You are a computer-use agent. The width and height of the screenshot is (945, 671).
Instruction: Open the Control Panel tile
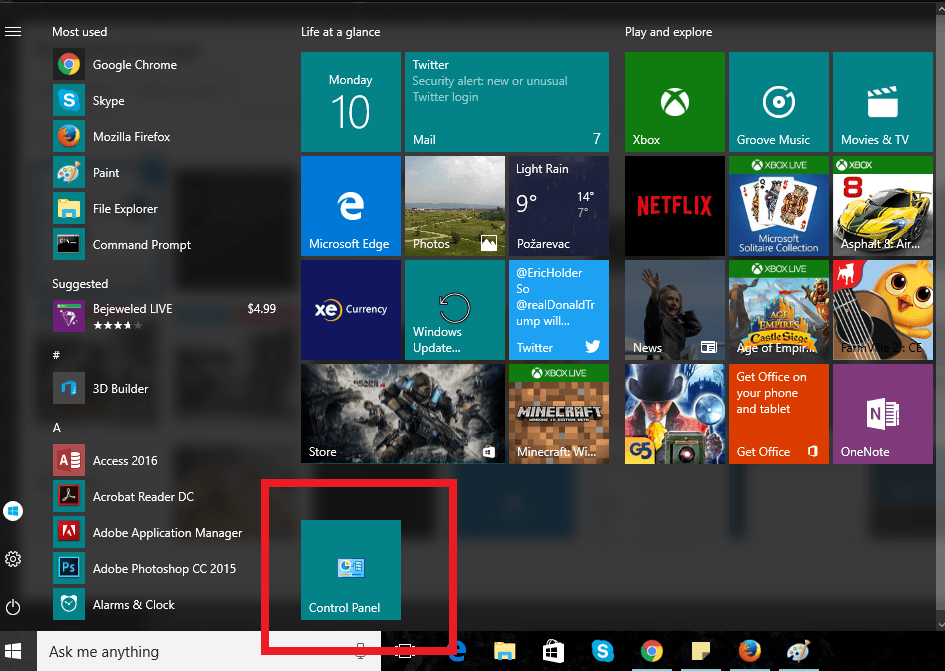(x=351, y=570)
